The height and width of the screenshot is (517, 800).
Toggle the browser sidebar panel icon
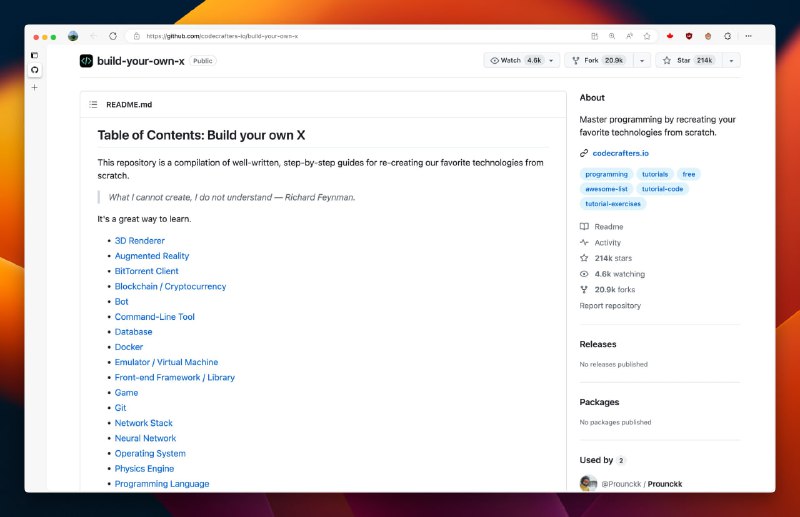[35, 55]
